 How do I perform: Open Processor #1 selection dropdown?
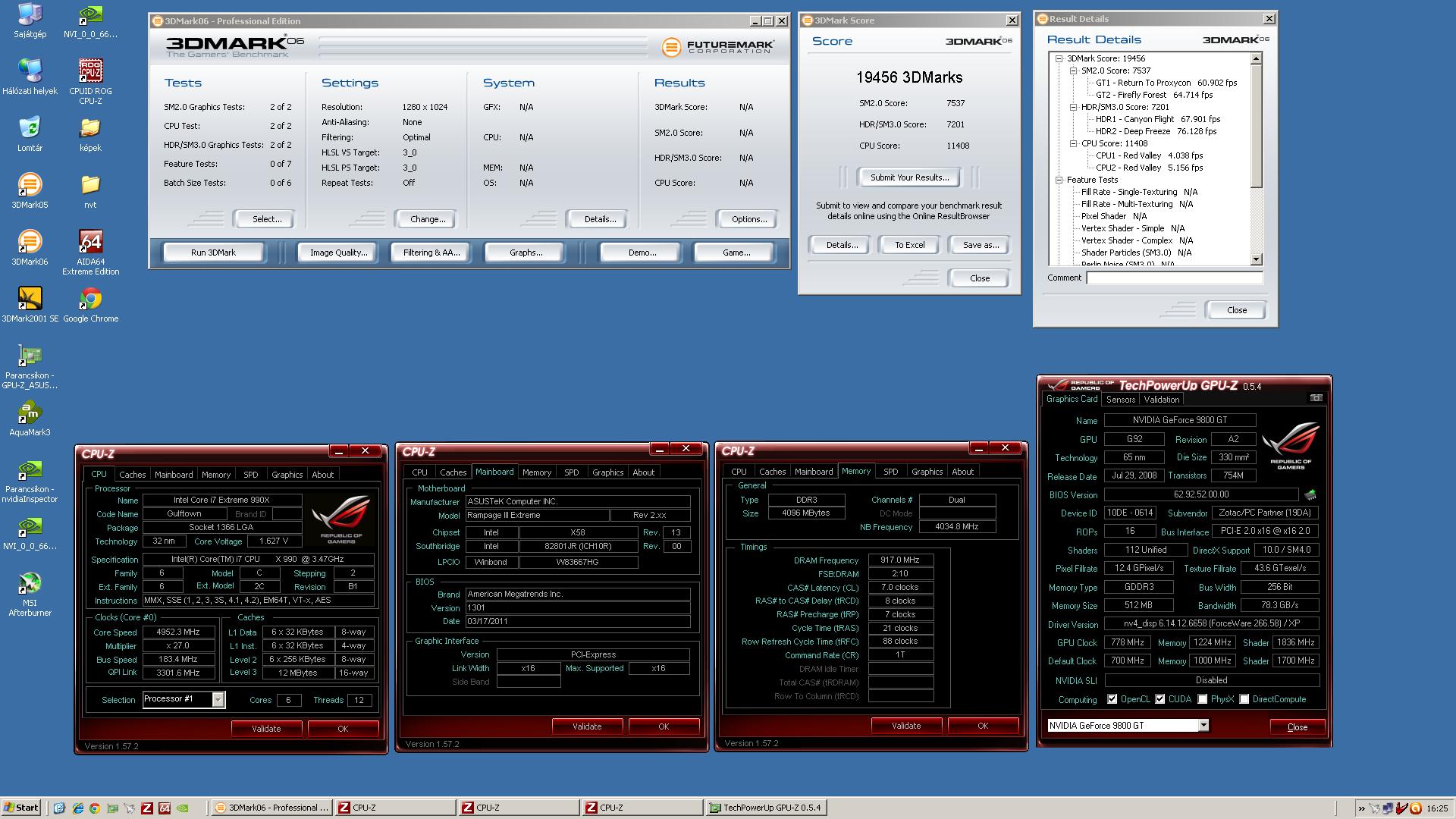(218, 699)
